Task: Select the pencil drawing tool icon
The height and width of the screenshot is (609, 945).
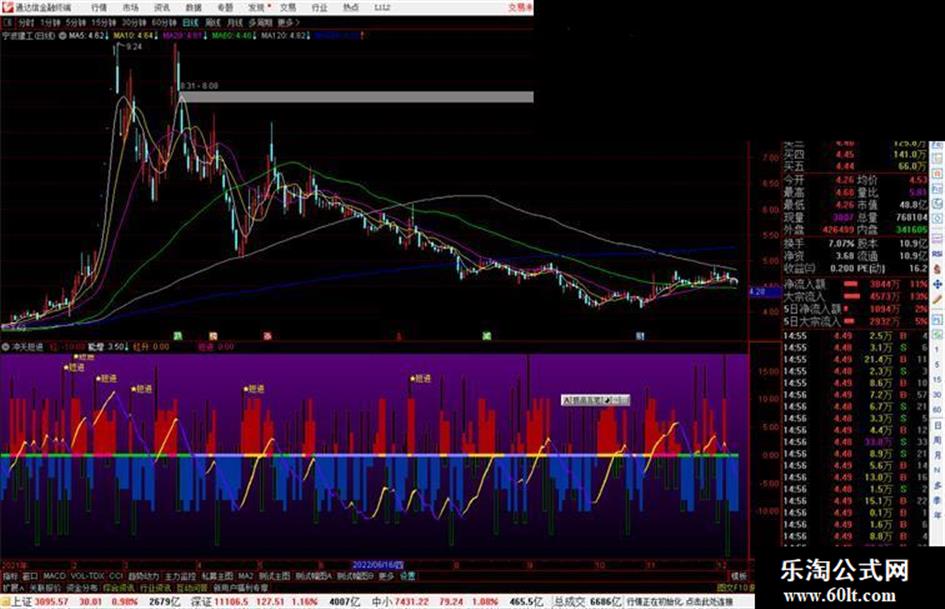Action: click(938, 300)
